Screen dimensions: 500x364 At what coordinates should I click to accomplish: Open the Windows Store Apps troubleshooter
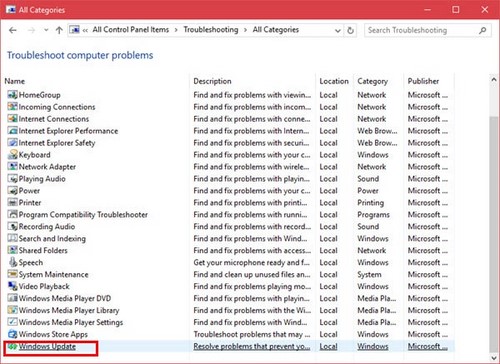[53, 334]
